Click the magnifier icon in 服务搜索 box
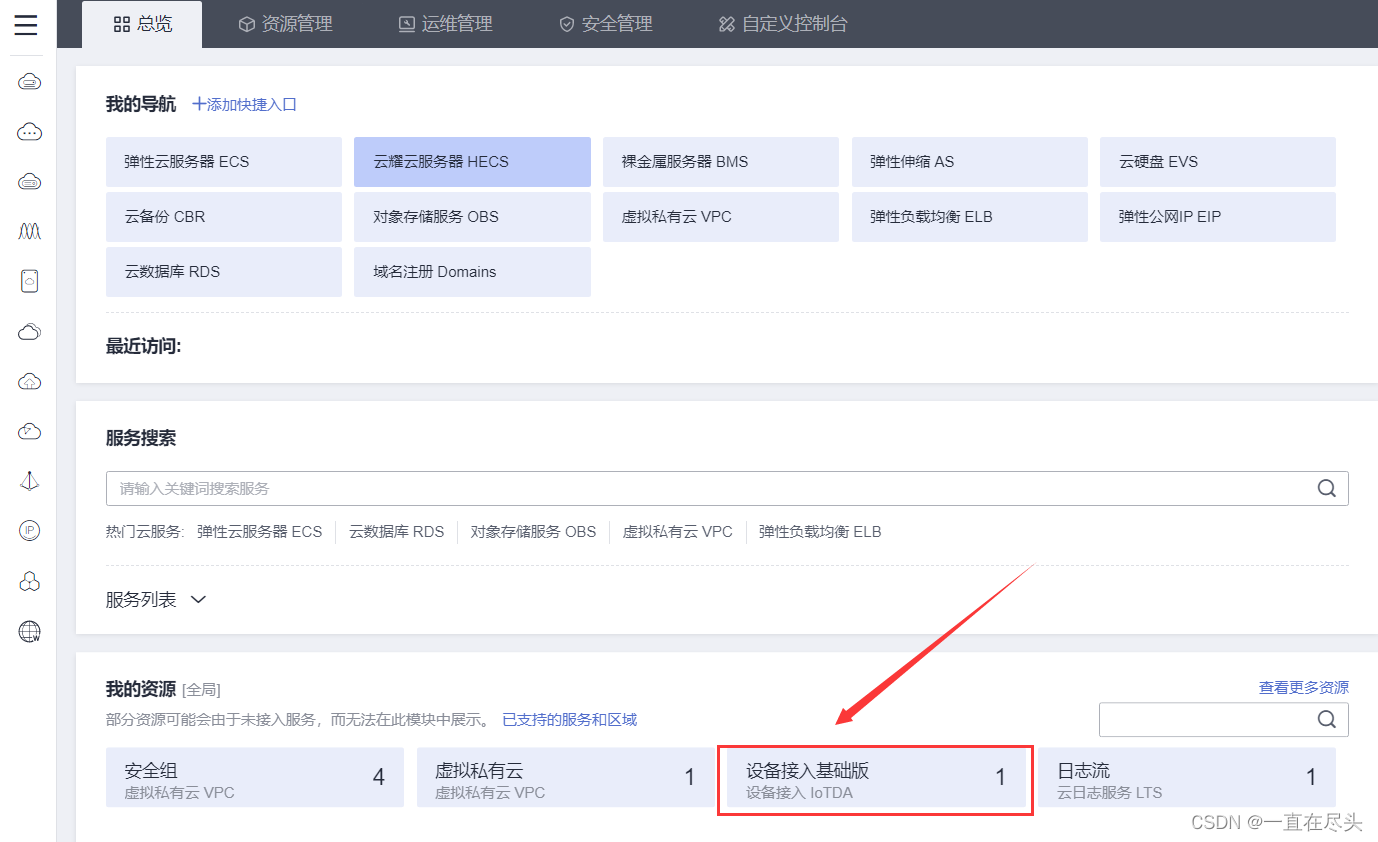This screenshot has height=842, width=1378. pyautogui.click(x=1327, y=488)
